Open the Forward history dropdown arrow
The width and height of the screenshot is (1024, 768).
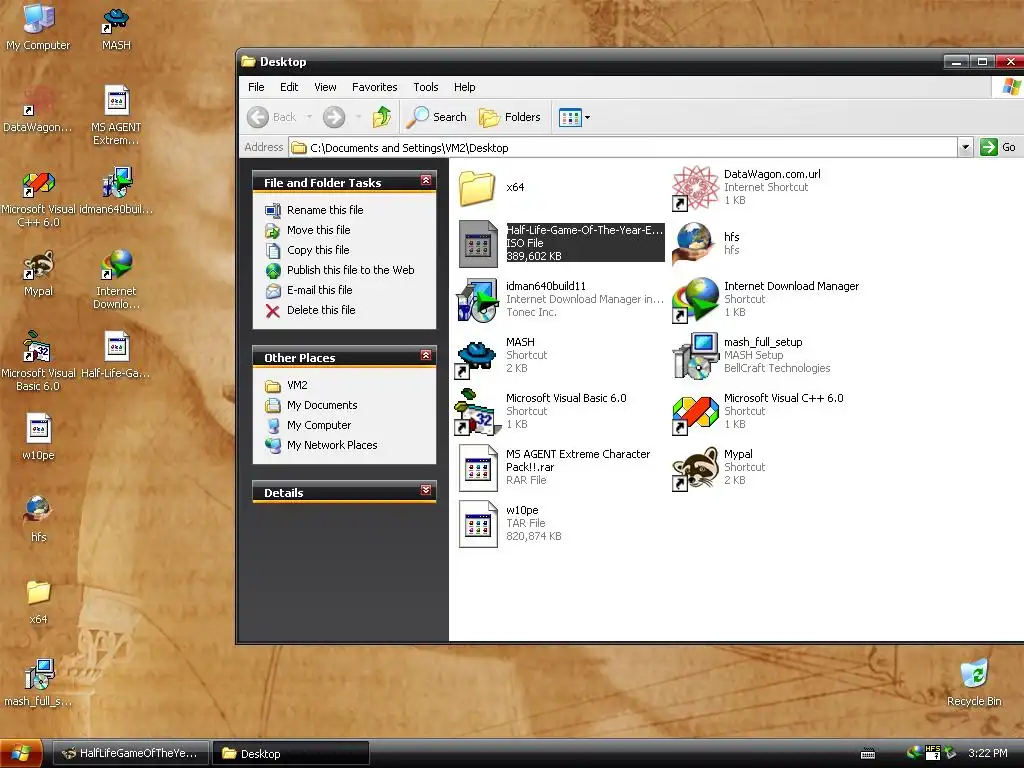[x=359, y=118]
